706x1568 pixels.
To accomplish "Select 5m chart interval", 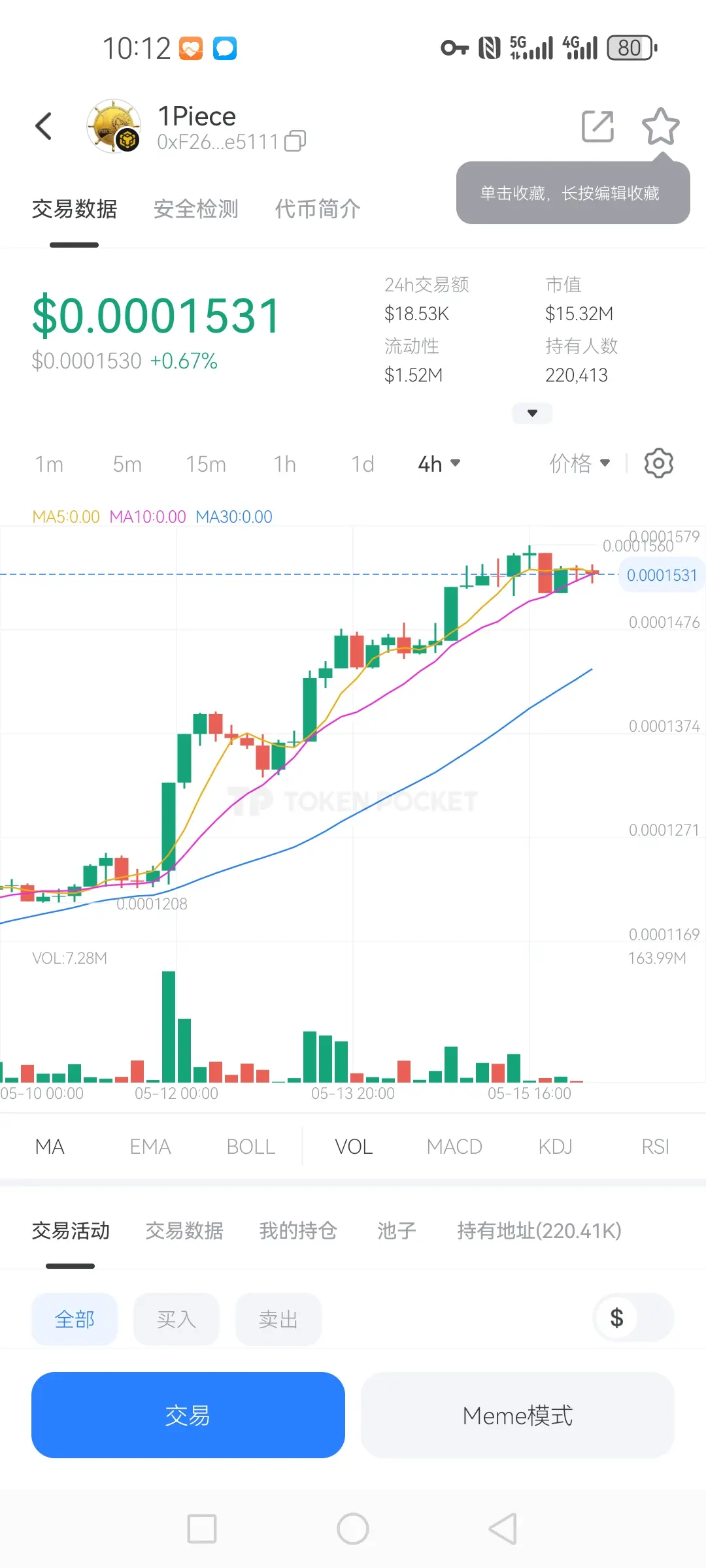I will pyautogui.click(x=127, y=464).
